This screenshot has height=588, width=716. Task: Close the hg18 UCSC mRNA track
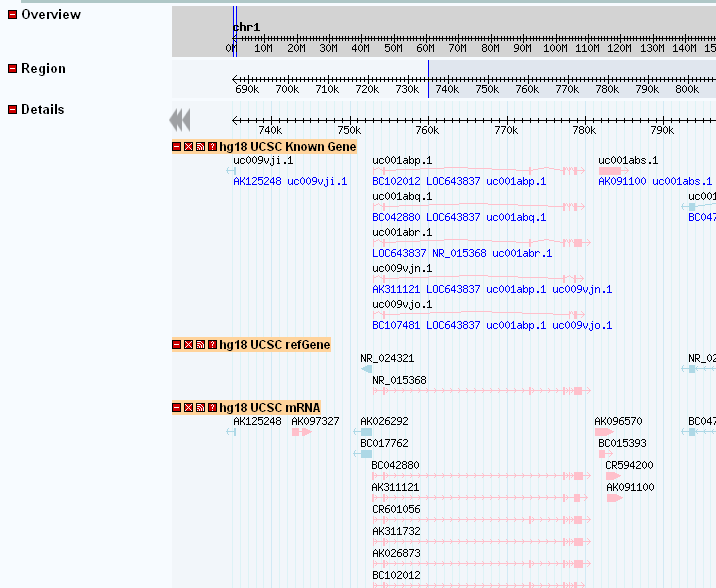pos(188,408)
